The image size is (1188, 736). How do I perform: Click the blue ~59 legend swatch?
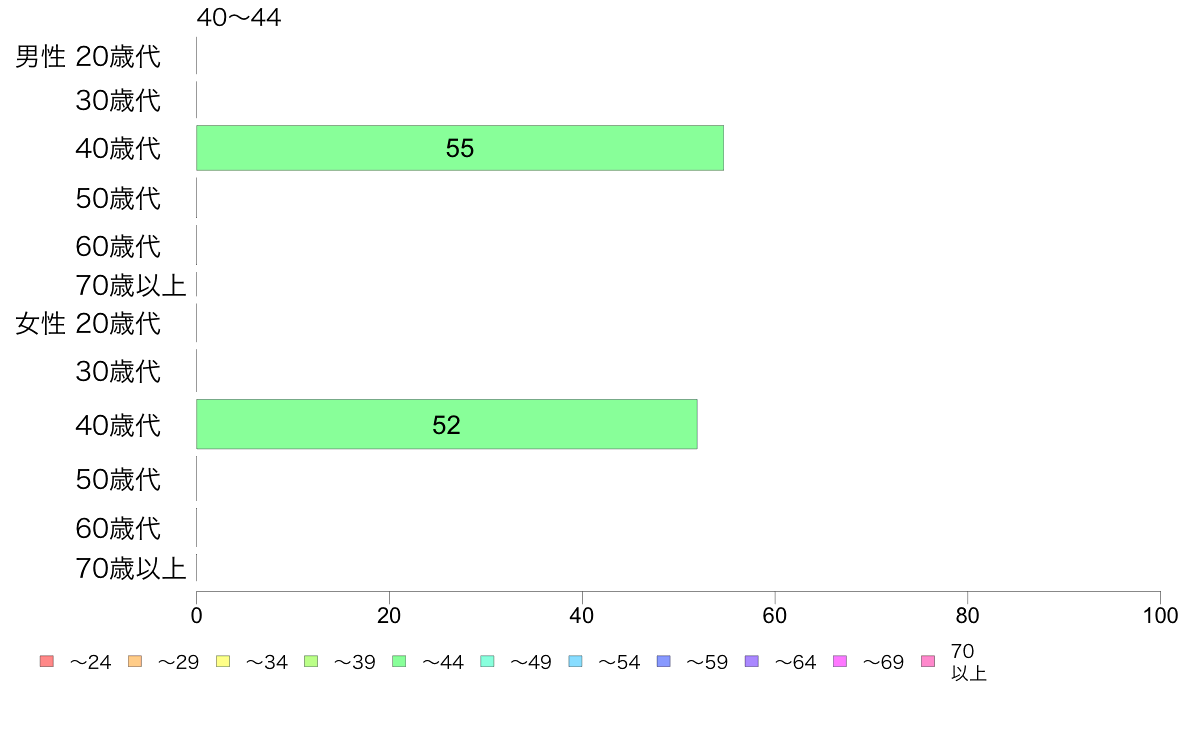(664, 661)
